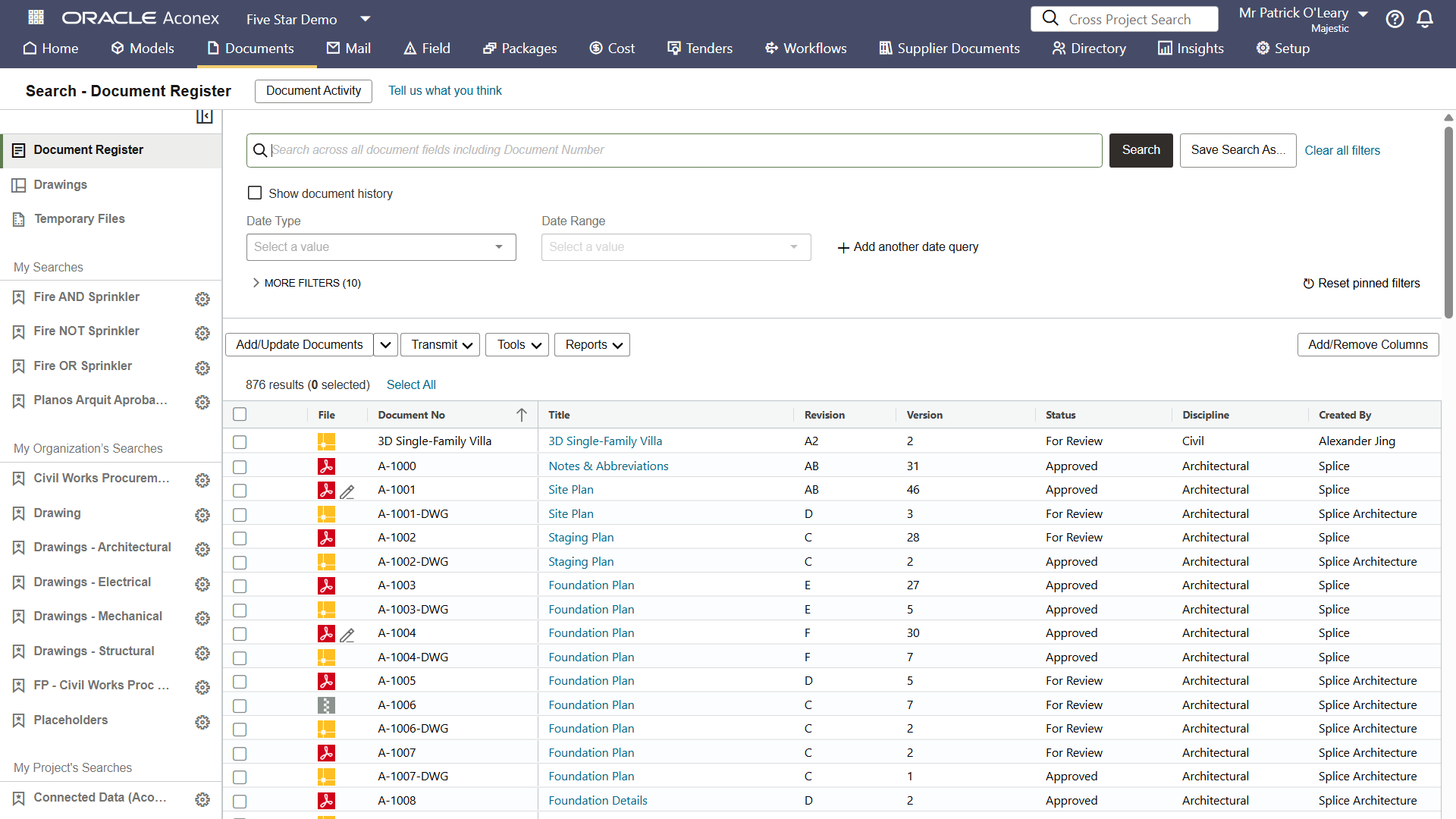This screenshot has height=819, width=1456.
Task: Open the Packages navigation tab
Action: tap(520, 49)
